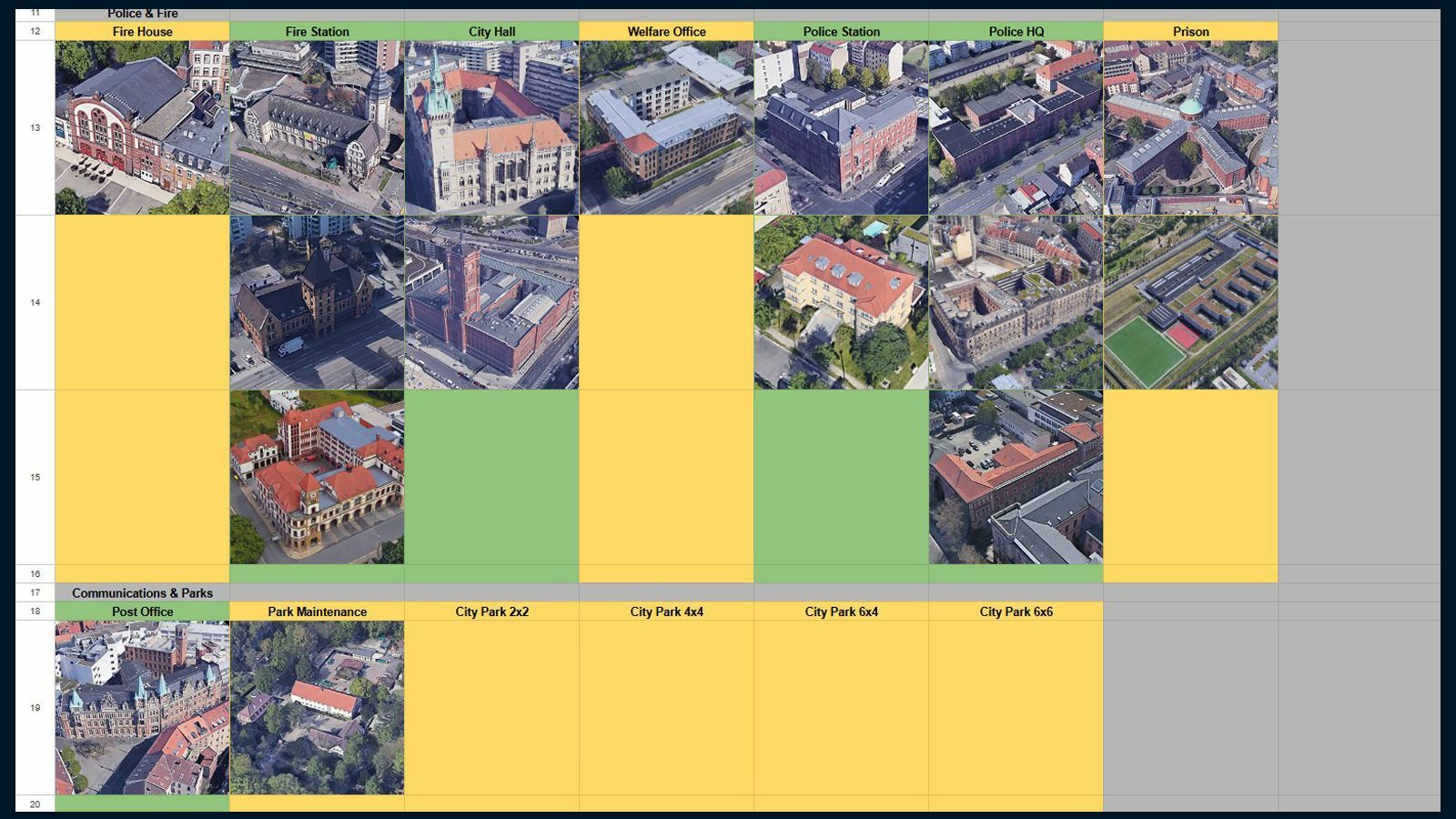Click the Fire House building thumbnail

142,127
